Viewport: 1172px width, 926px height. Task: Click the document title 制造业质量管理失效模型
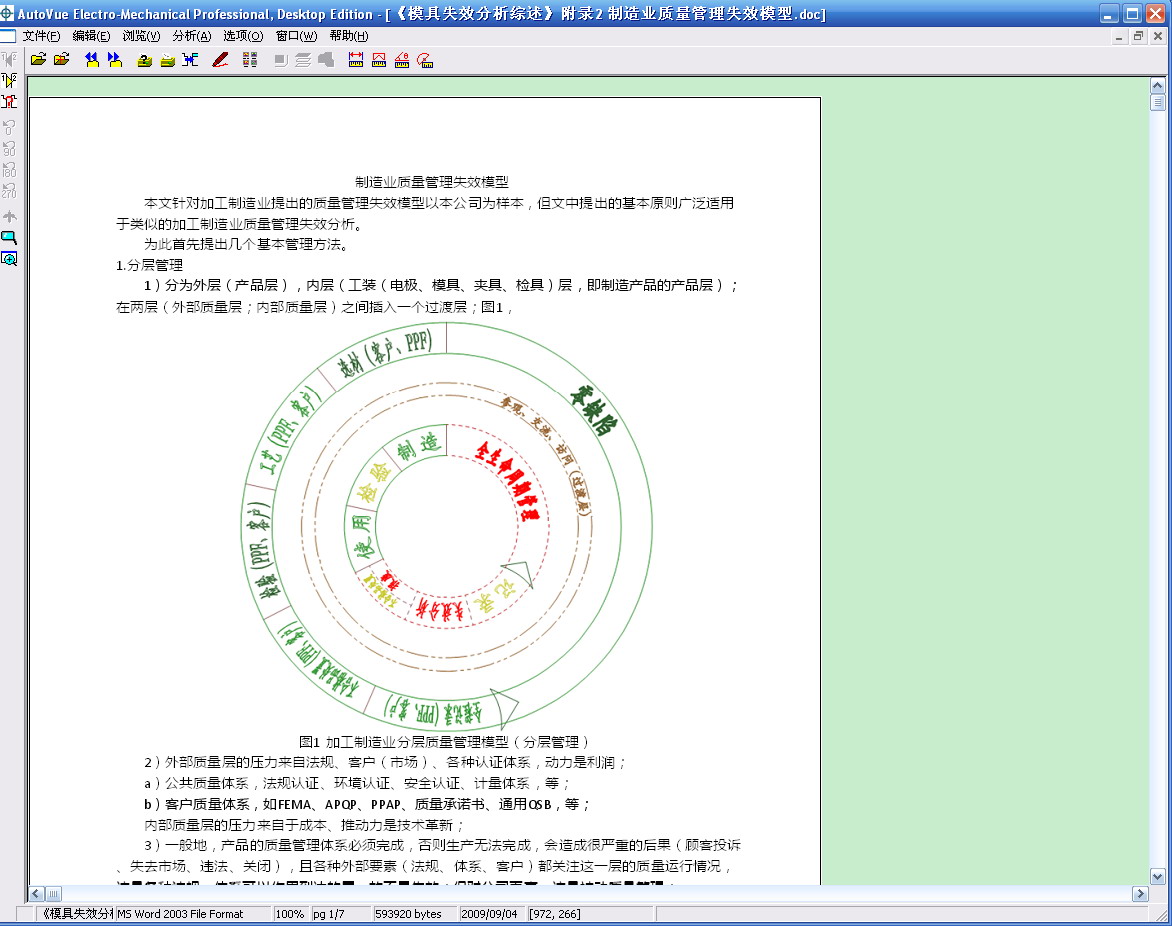[432, 182]
